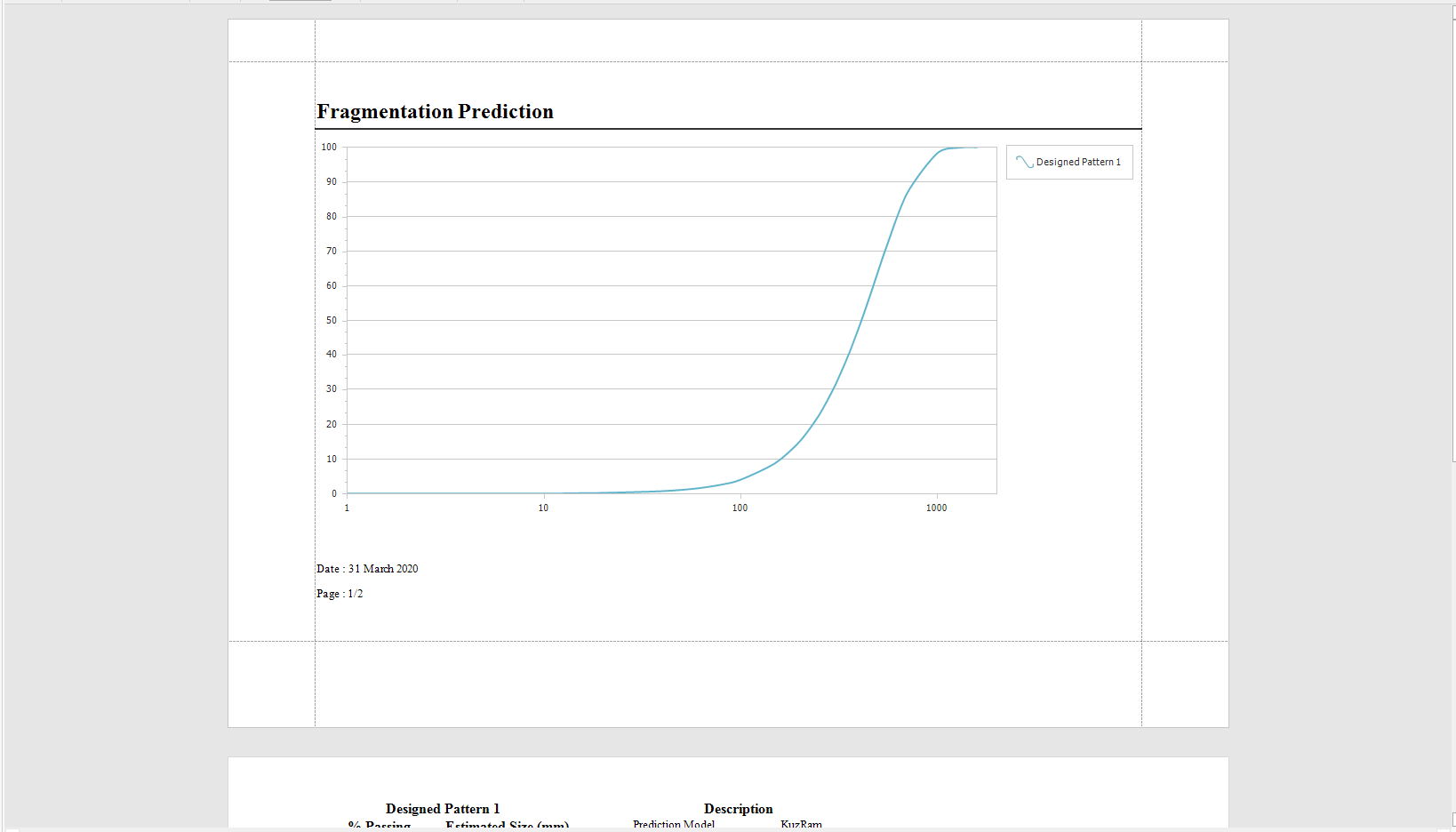The image size is (1456, 832).
Task: Click the 100 label on the vertical axis
Action: tap(329, 147)
